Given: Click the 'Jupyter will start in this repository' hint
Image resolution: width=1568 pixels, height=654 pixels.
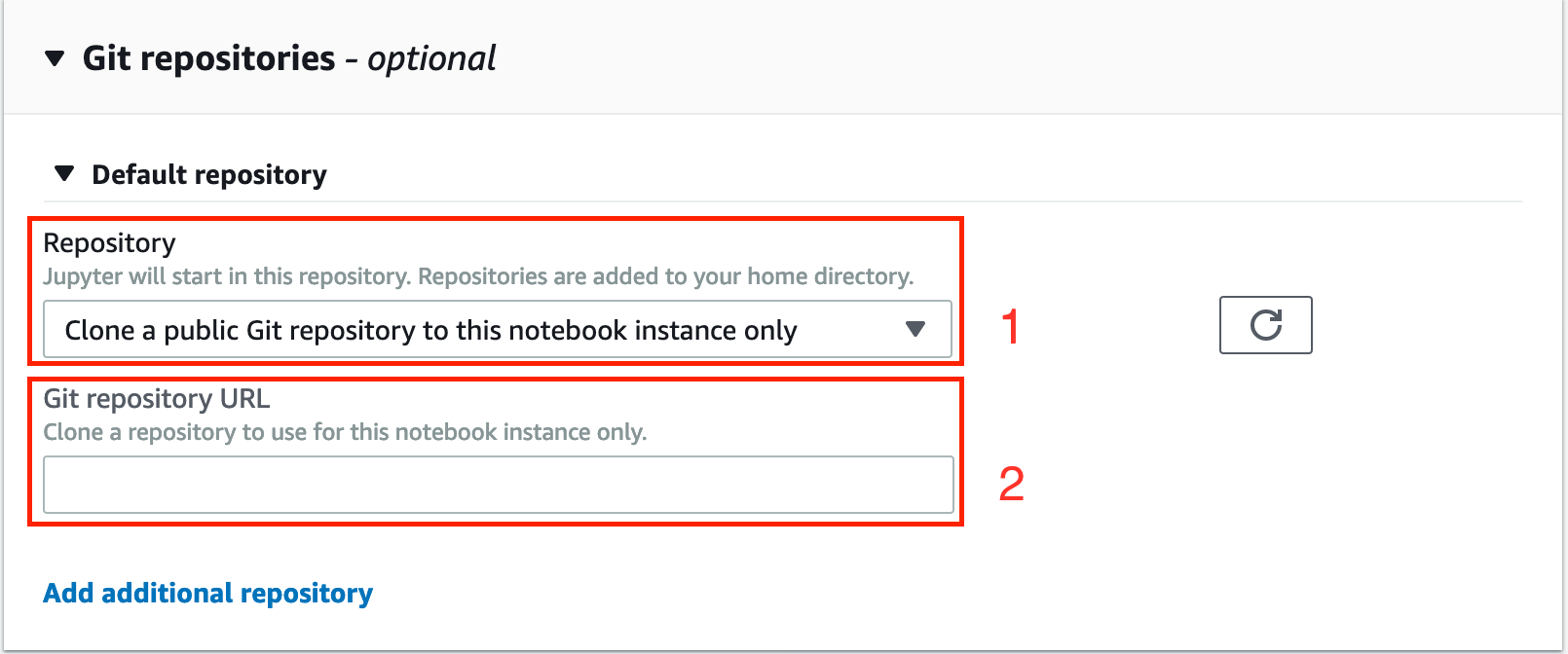Looking at the screenshot, I should pos(478,276).
